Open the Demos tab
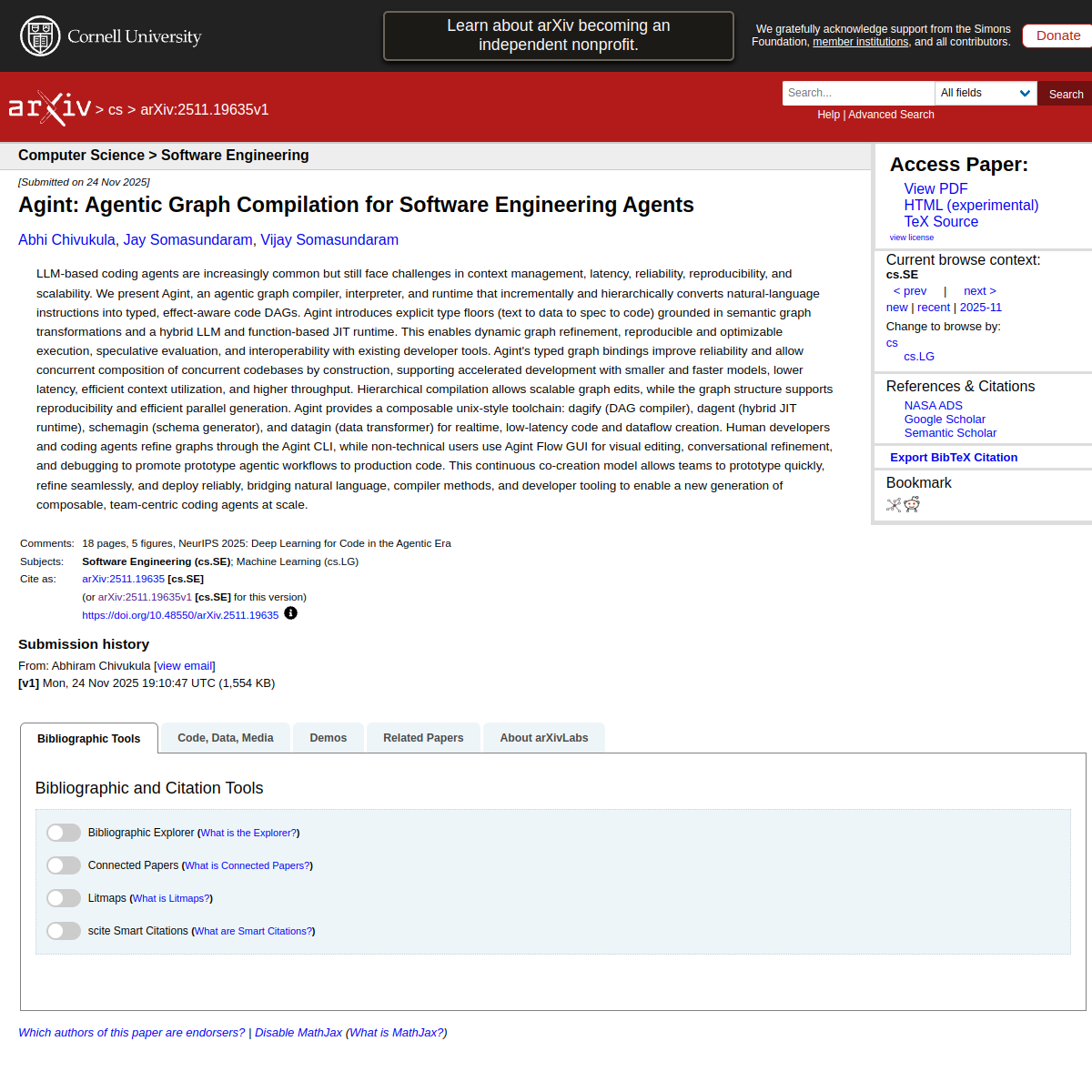 coord(329,738)
